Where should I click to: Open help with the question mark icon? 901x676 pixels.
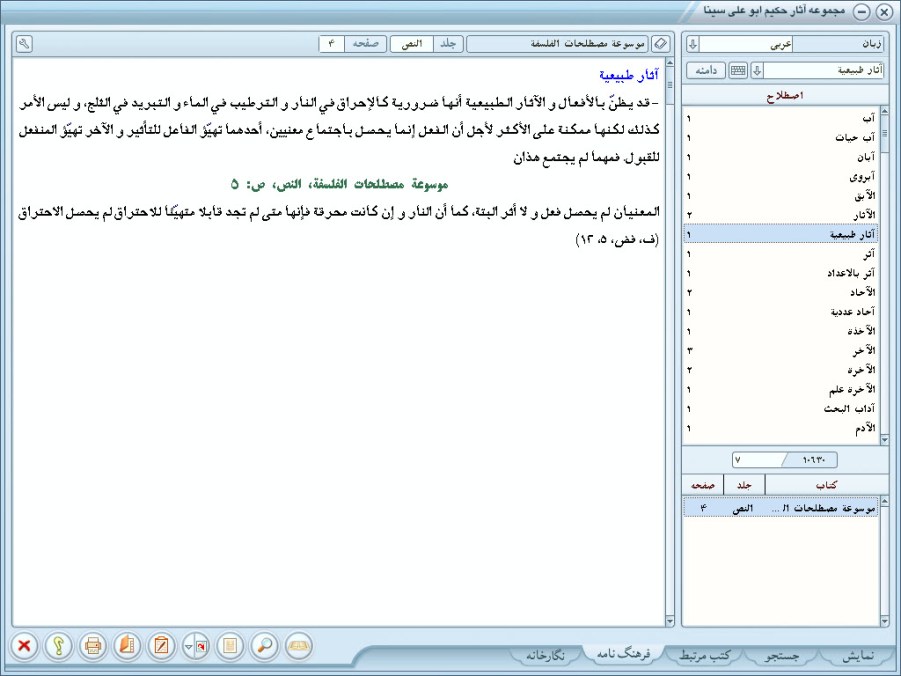pos(58,646)
